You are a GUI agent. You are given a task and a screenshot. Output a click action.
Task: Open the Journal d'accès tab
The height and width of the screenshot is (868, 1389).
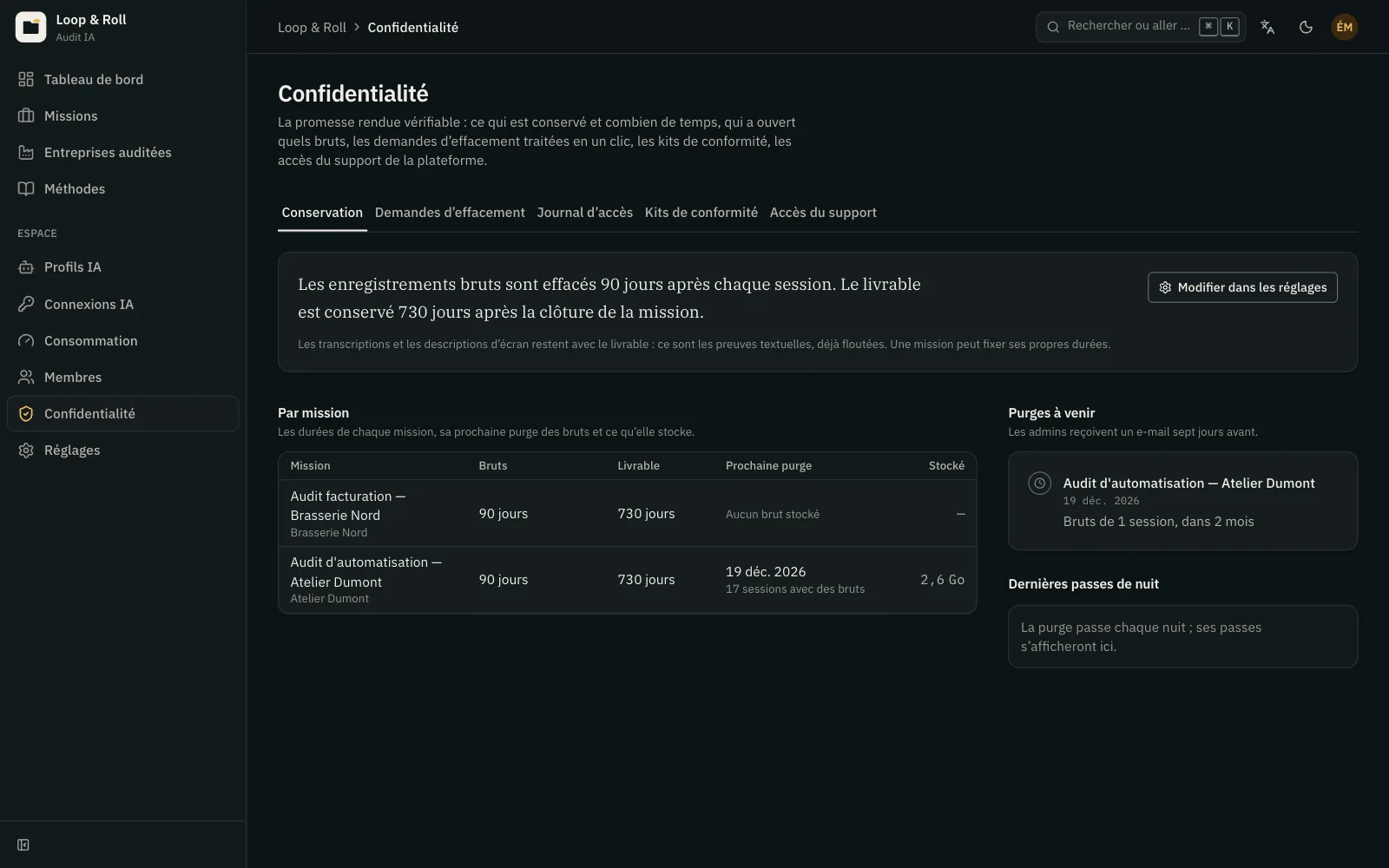coord(585,213)
